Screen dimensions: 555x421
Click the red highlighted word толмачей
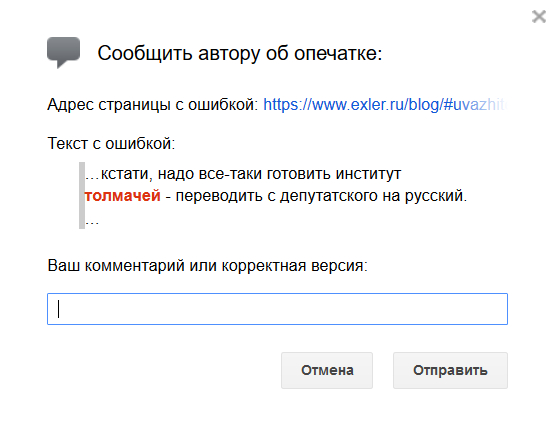coord(122,195)
